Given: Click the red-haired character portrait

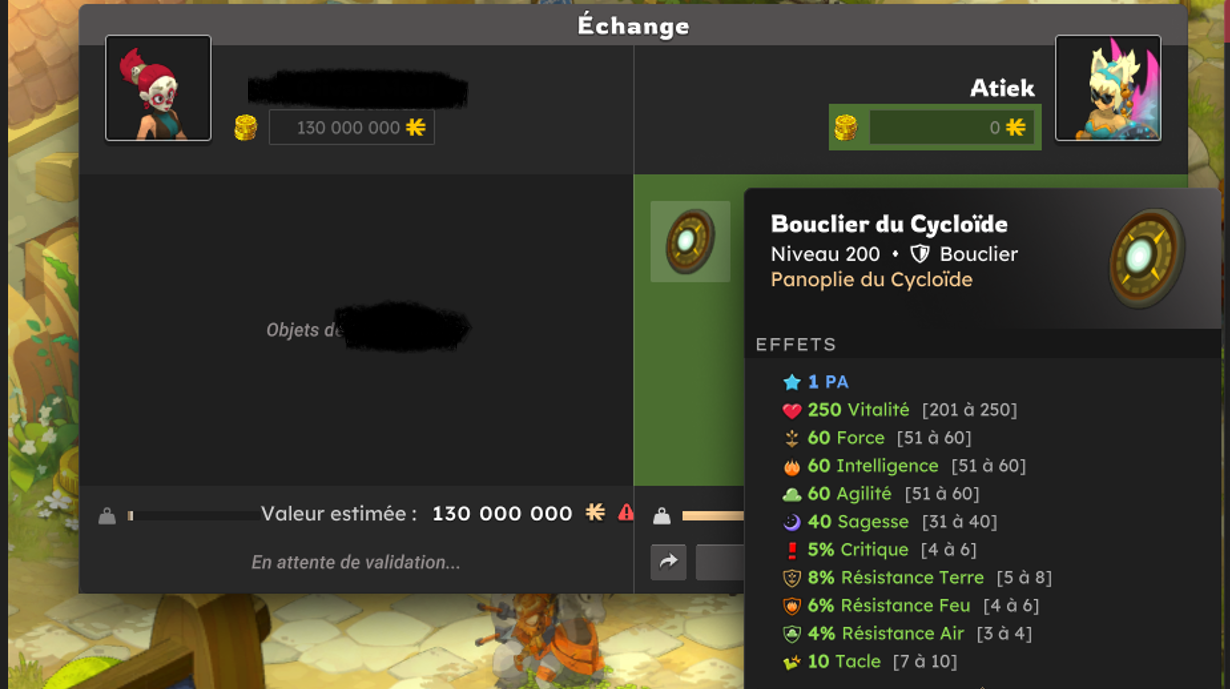Looking at the screenshot, I should (x=158, y=88).
